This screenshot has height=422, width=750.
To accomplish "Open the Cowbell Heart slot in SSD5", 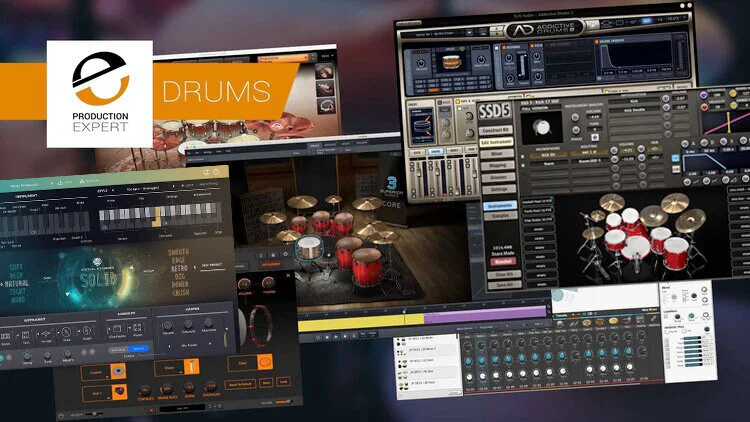I will pyautogui.click(x=537, y=201).
